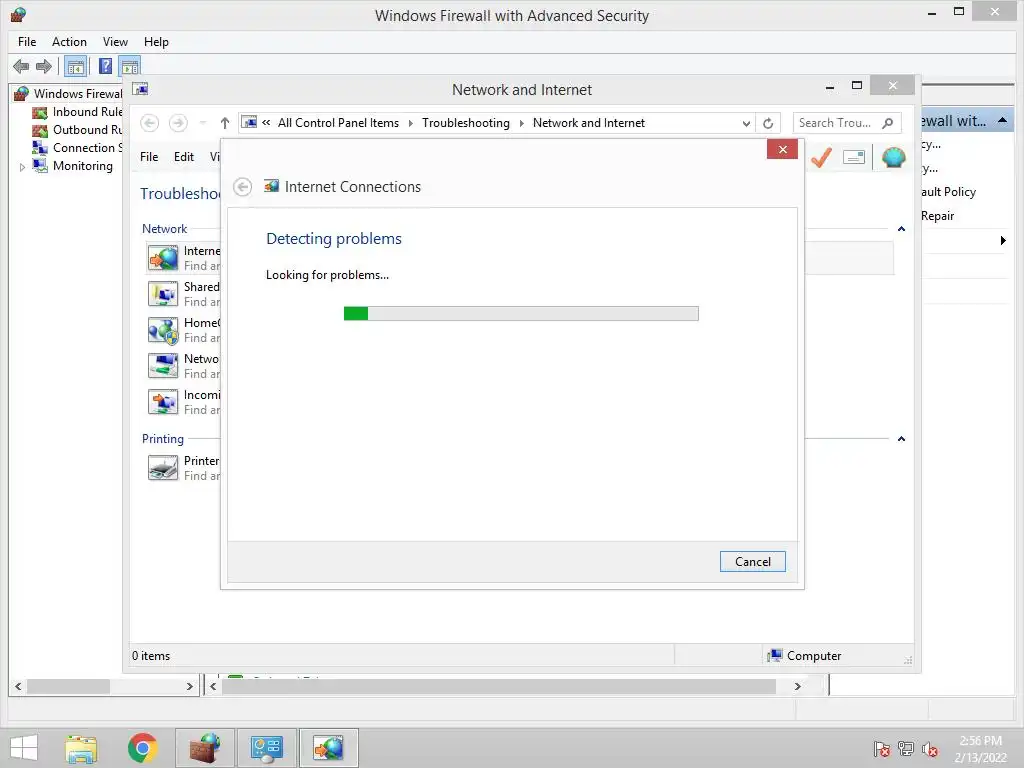Click left arrow of center pane scrollbar
The height and width of the screenshot is (768, 1024).
(213, 686)
